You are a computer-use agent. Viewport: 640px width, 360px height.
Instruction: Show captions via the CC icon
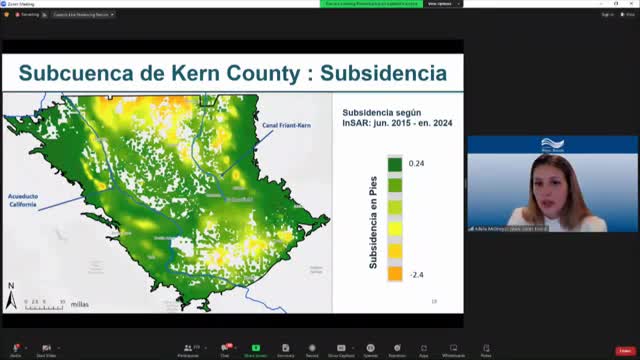coord(341,350)
